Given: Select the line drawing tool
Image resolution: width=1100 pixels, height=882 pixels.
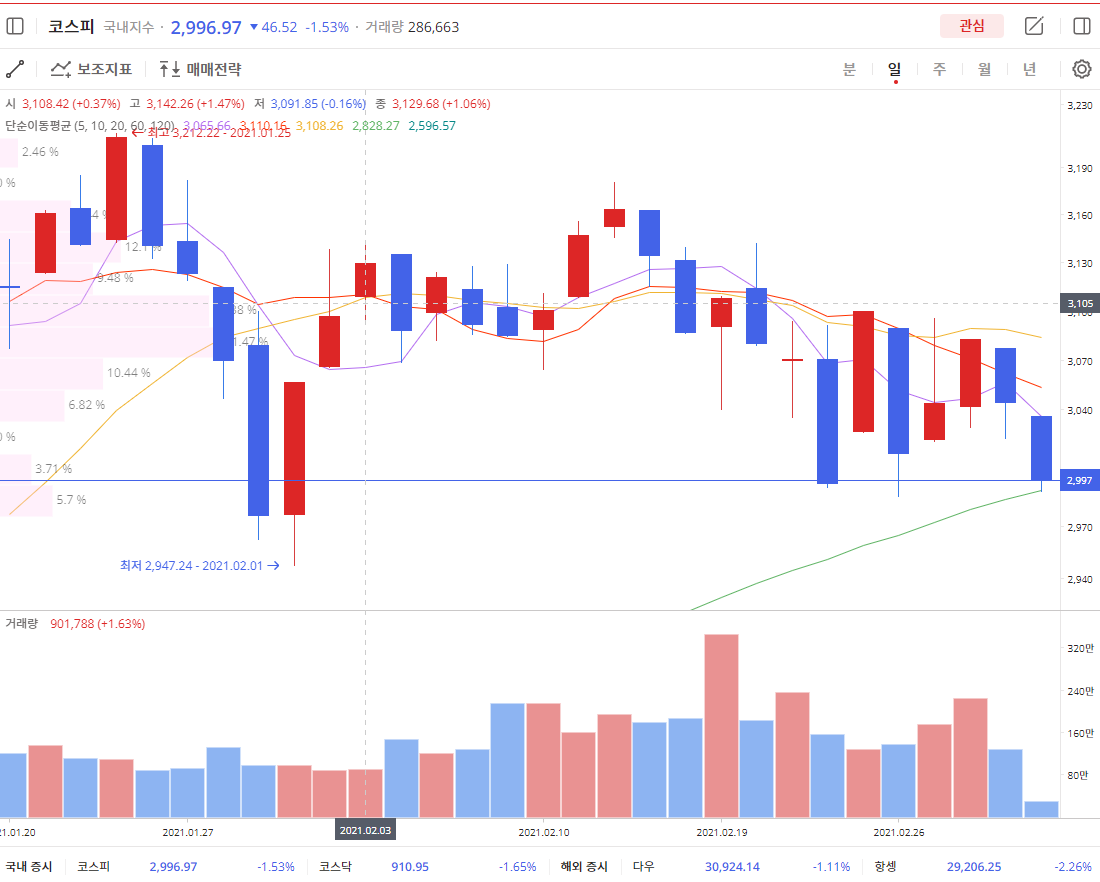Looking at the screenshot, I should tap(15, 69).
